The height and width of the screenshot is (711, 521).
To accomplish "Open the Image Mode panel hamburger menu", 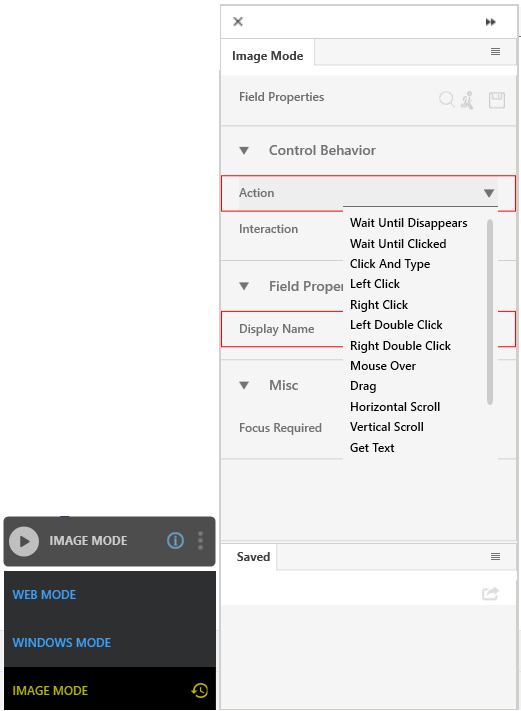I will tap(496, 52).
